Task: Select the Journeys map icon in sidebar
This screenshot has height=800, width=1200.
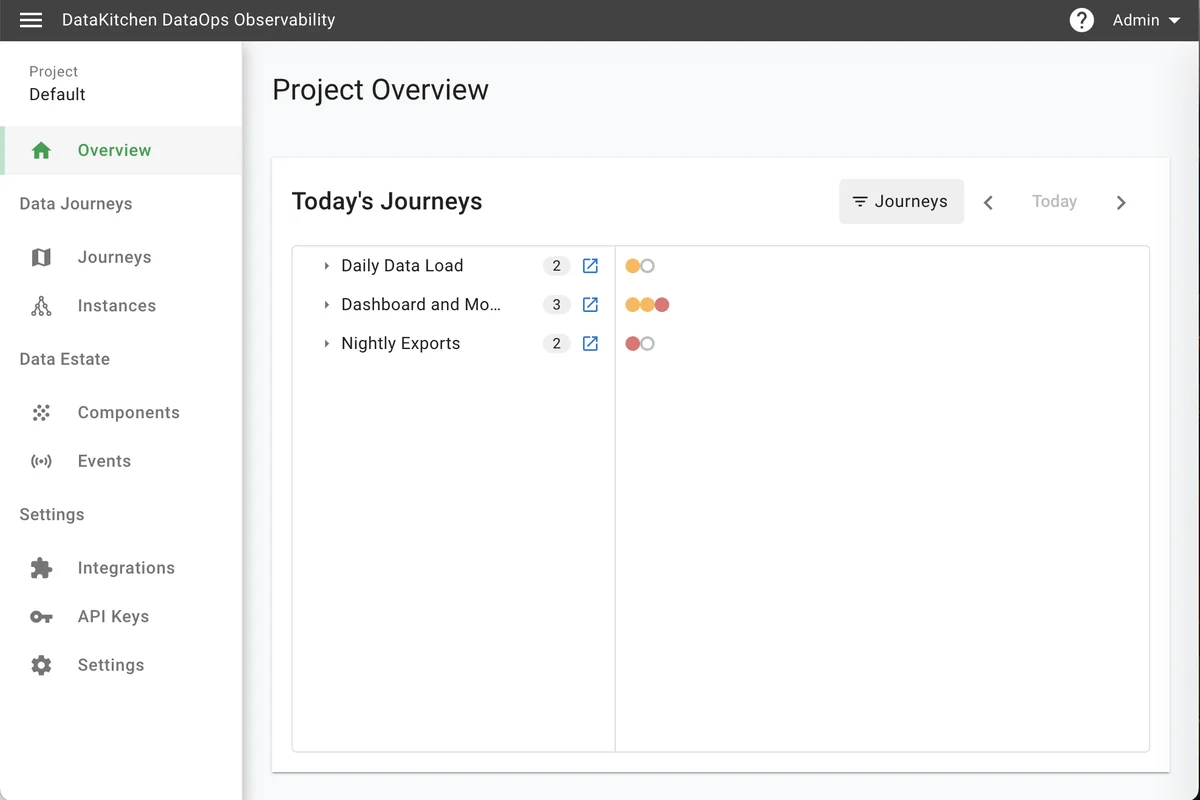Action: (40, 257)
